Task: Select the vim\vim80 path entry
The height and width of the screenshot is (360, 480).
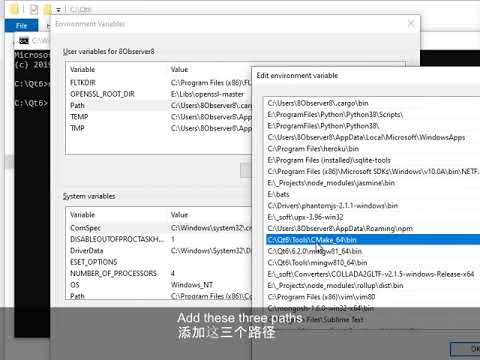Action: coord(373,297)
